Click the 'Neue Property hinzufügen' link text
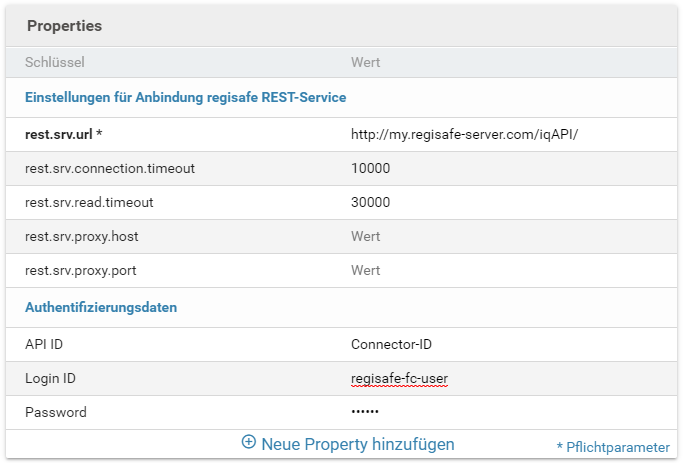683x463 pixels. tap(357, 444)
